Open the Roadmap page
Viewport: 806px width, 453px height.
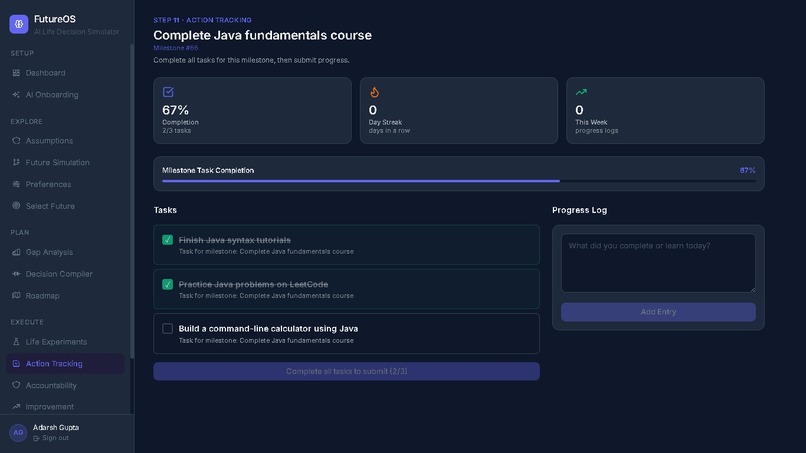coord(65,295)
